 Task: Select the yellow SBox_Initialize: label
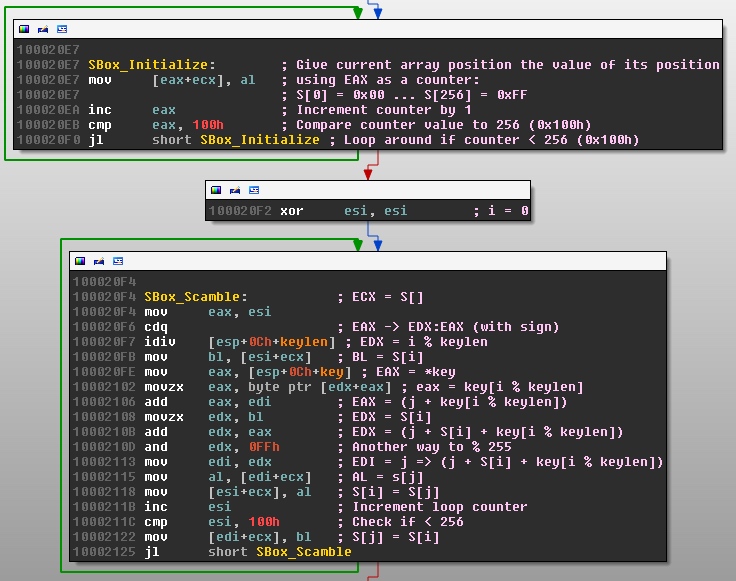(x=152, y=65)
